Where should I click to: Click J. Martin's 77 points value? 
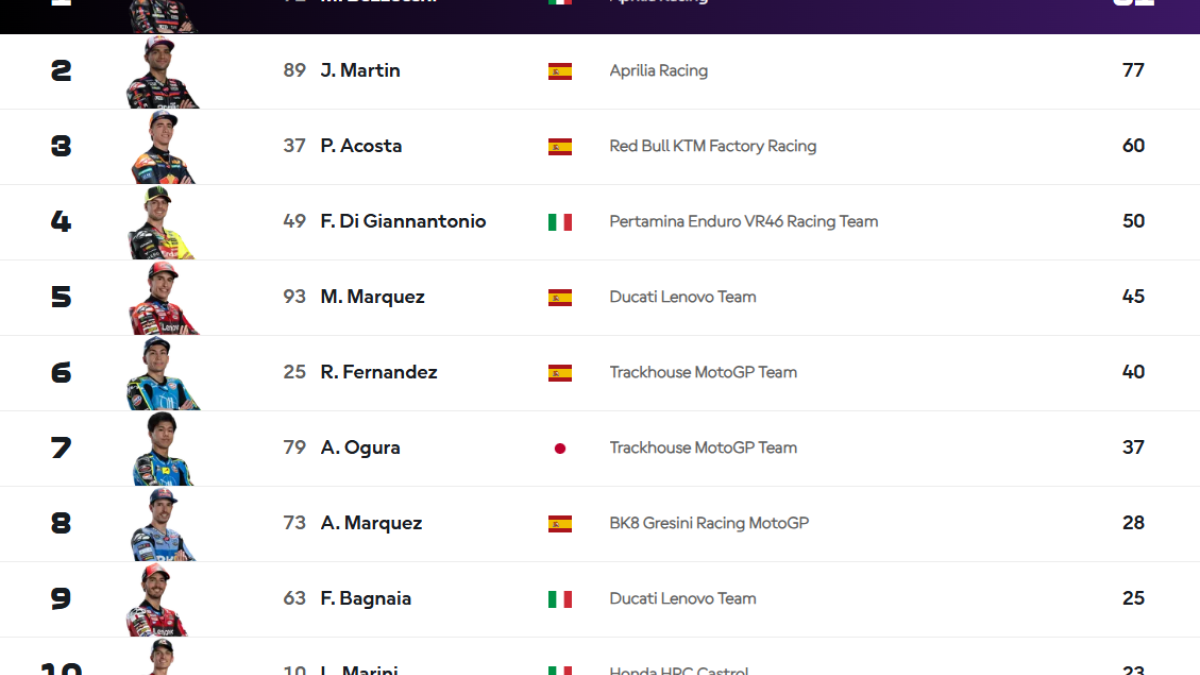click(1133, 70)
